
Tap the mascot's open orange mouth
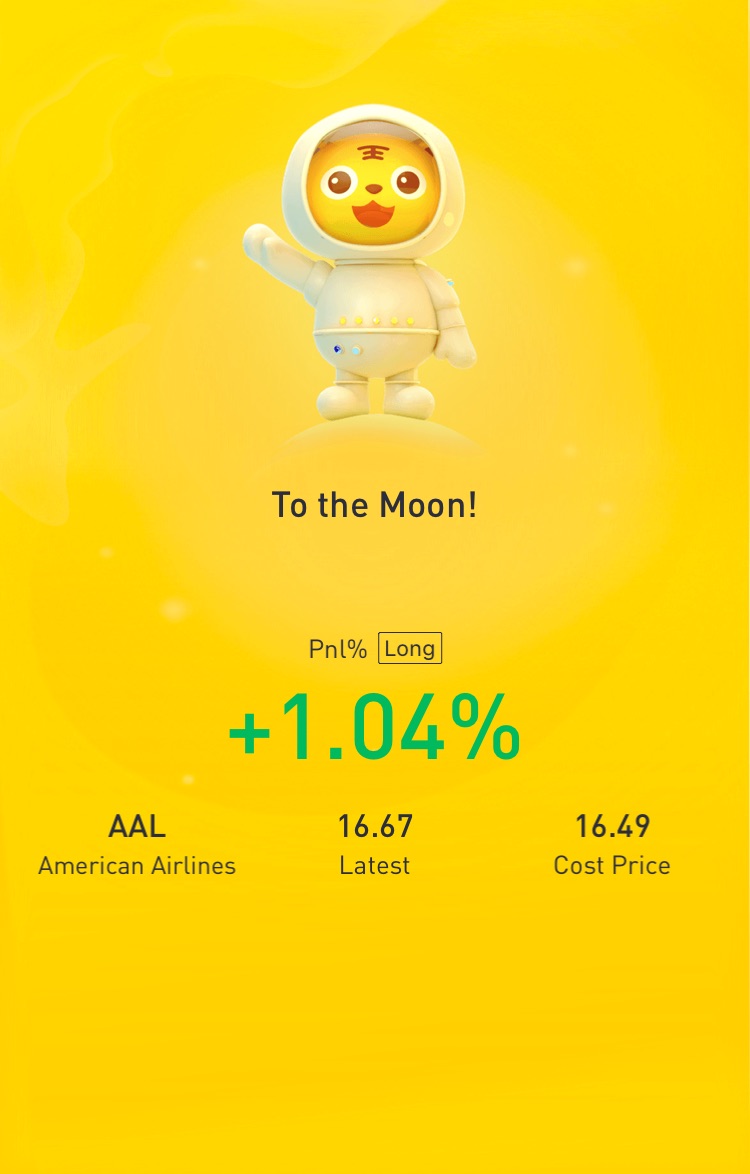pyautogui.click(x=373, y=213)
